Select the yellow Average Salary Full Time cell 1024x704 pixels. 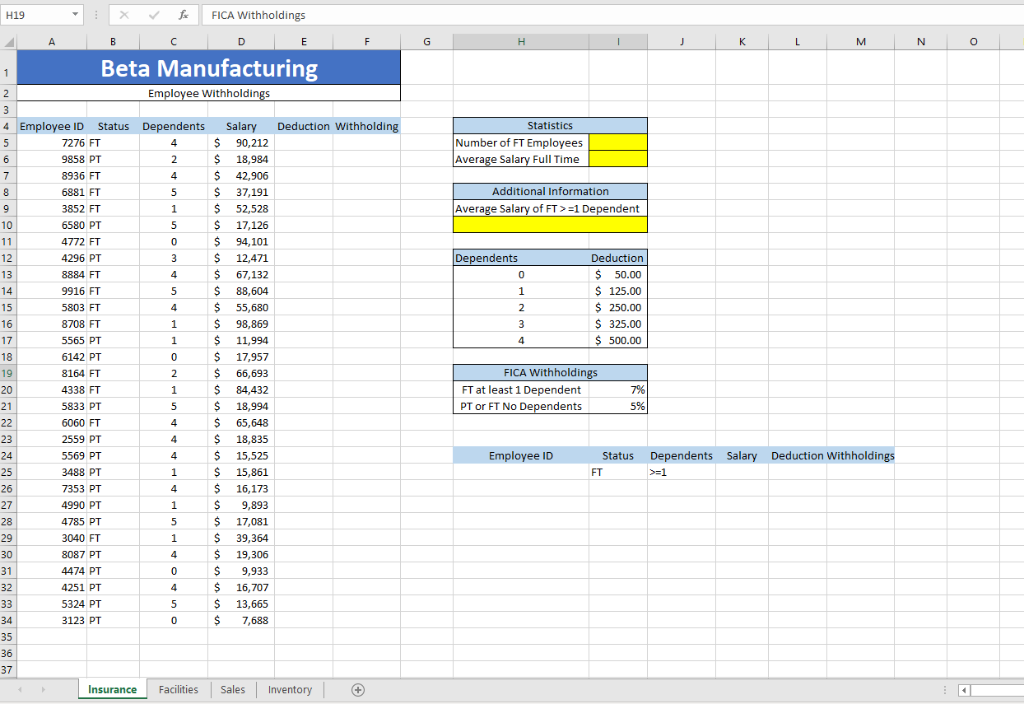tap(618, 158)
